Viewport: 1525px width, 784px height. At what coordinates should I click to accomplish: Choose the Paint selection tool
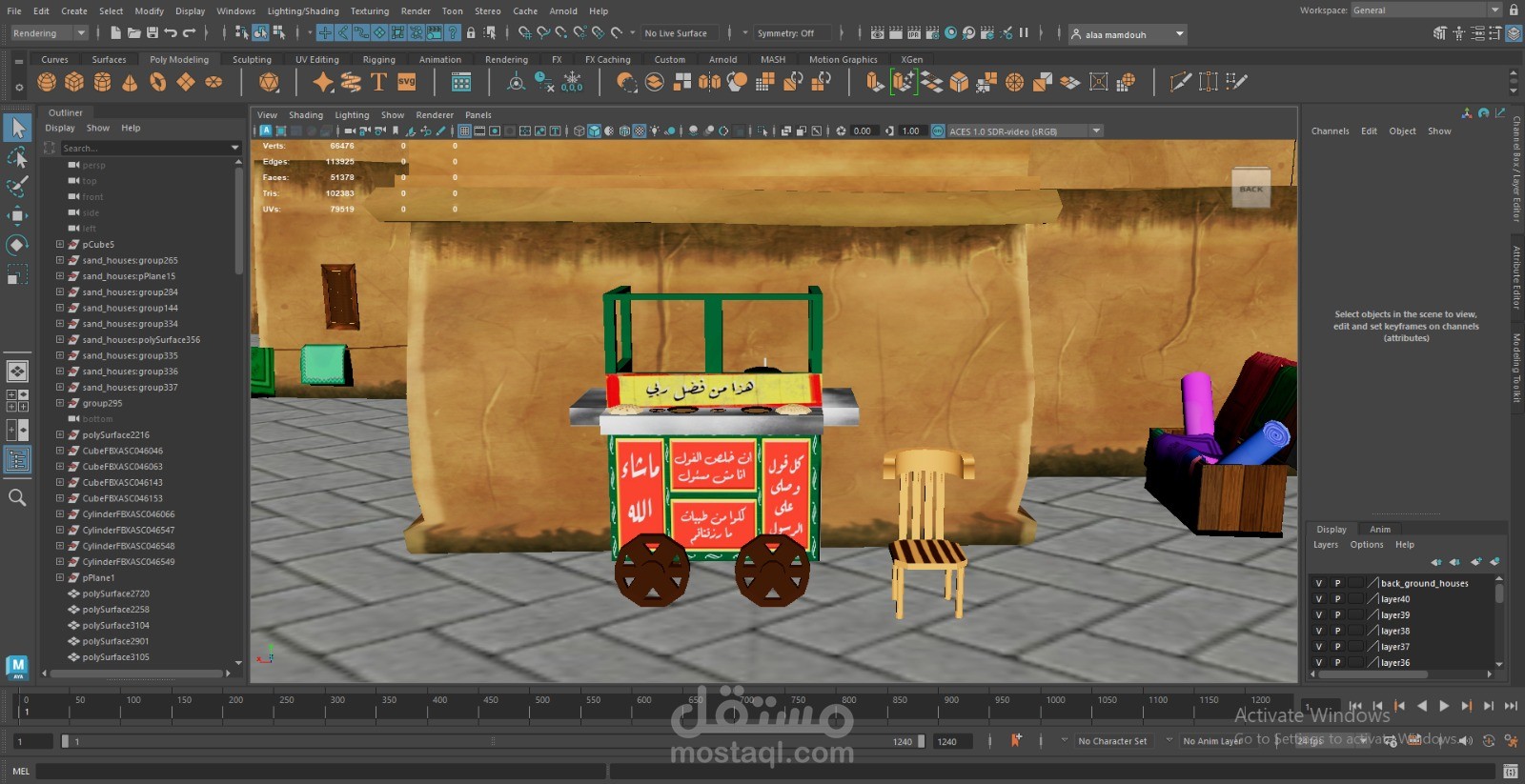[17, 186]
